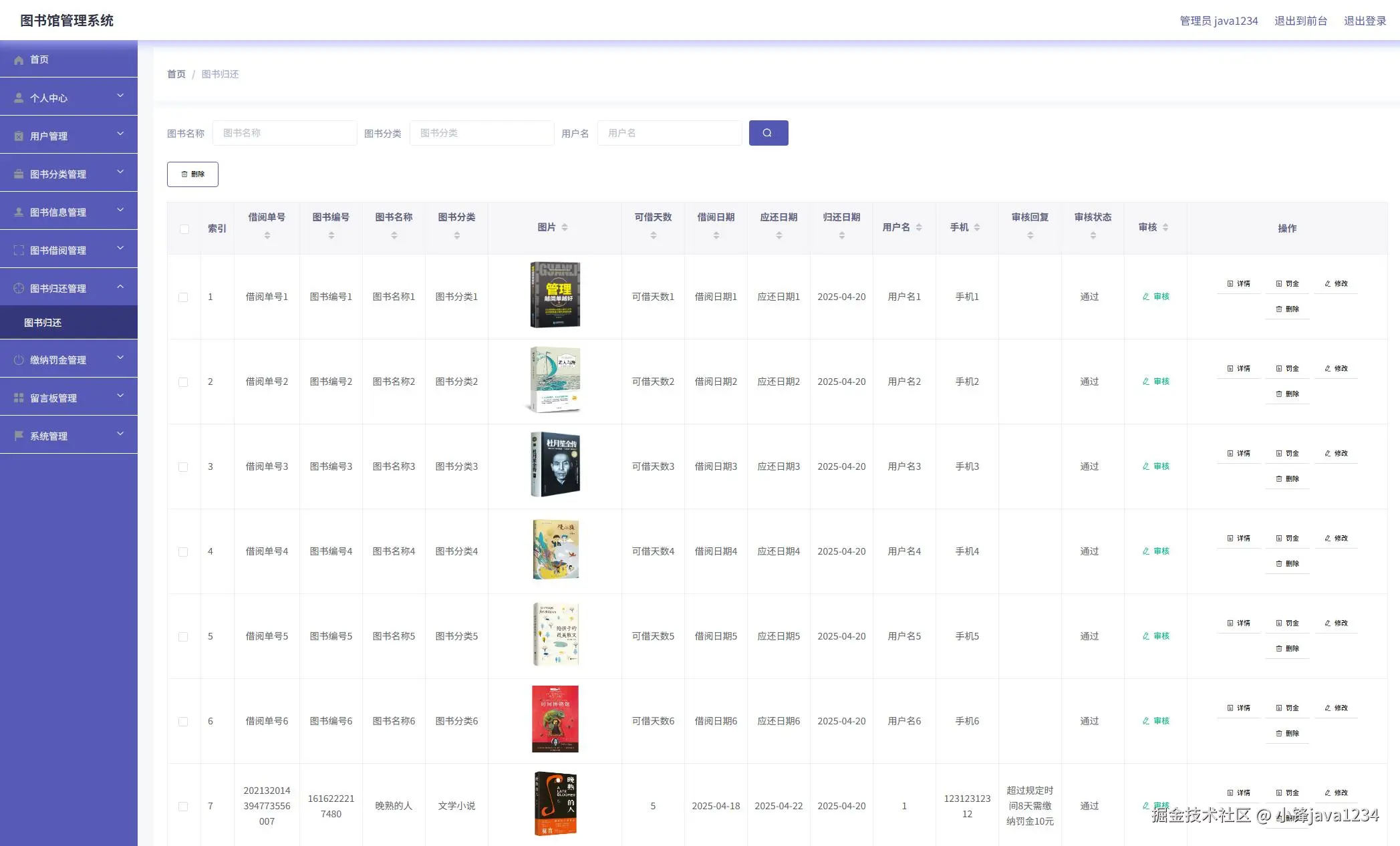Check the row 4 checkbox
The width and height of the screenshot is (1400, 846).
click(x=183, y=552)
